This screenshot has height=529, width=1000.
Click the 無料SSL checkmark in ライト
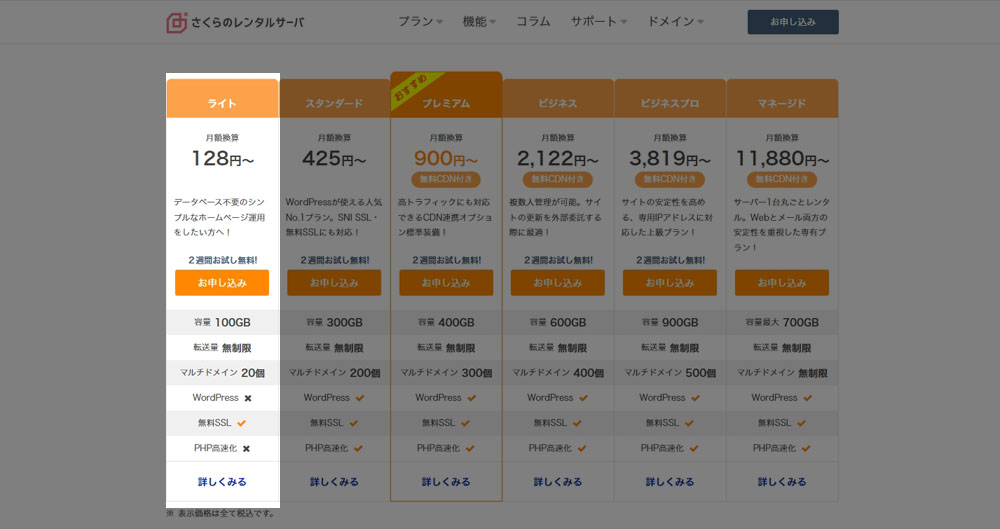click(x=241, y=423)
